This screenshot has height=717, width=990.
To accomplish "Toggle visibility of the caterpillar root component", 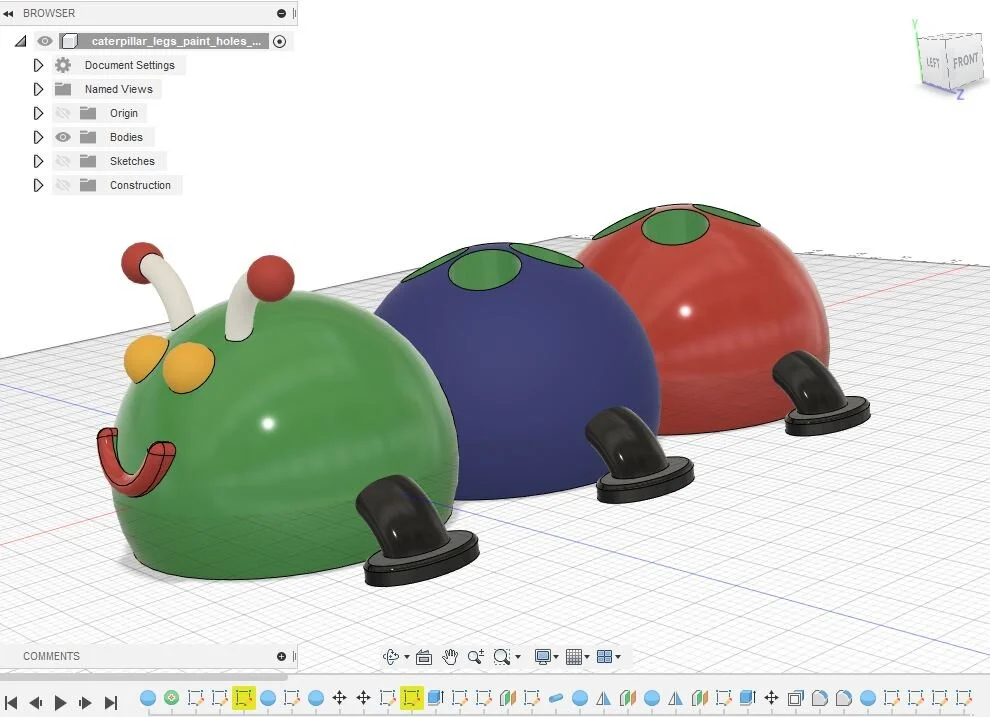I will [45, 41].
